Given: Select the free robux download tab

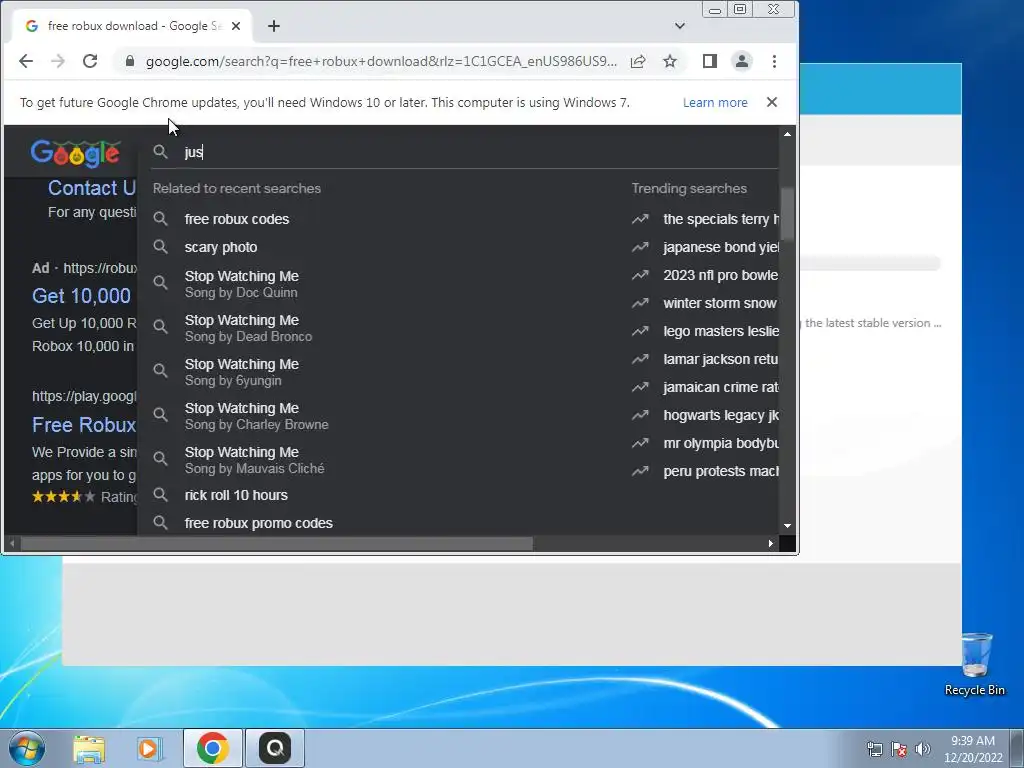Looking at the screenshot, I should point(133,26).
